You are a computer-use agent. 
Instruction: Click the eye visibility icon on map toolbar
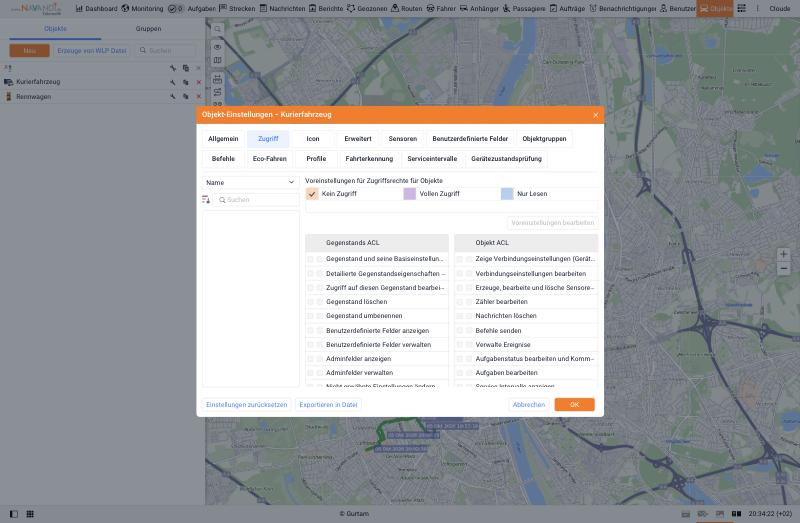coord(217,47)
